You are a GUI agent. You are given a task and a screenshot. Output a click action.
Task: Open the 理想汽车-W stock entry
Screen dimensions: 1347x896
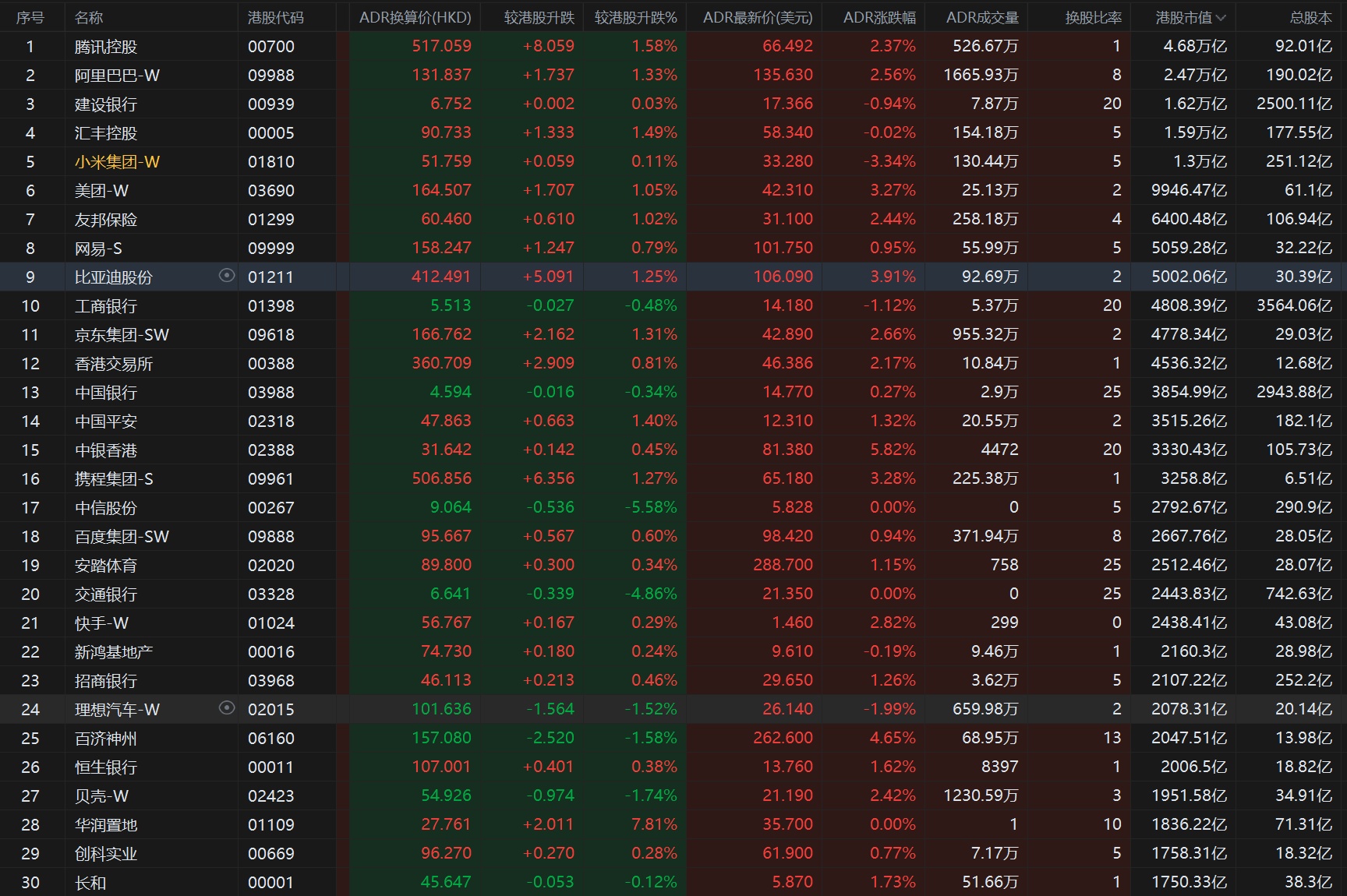pos(117,710)
